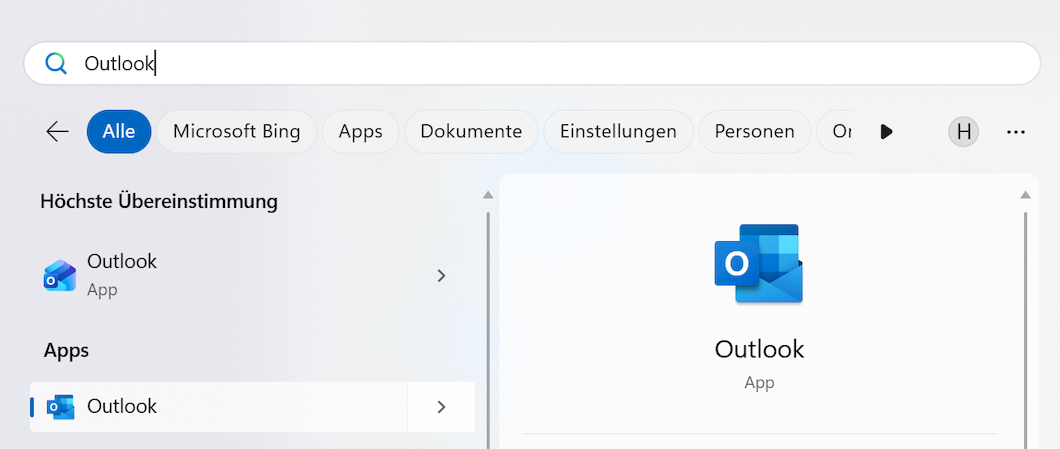This screenshot has height=449, width=1060.
Task: Show only Dokumente results
Action: [x=471, y=132]
